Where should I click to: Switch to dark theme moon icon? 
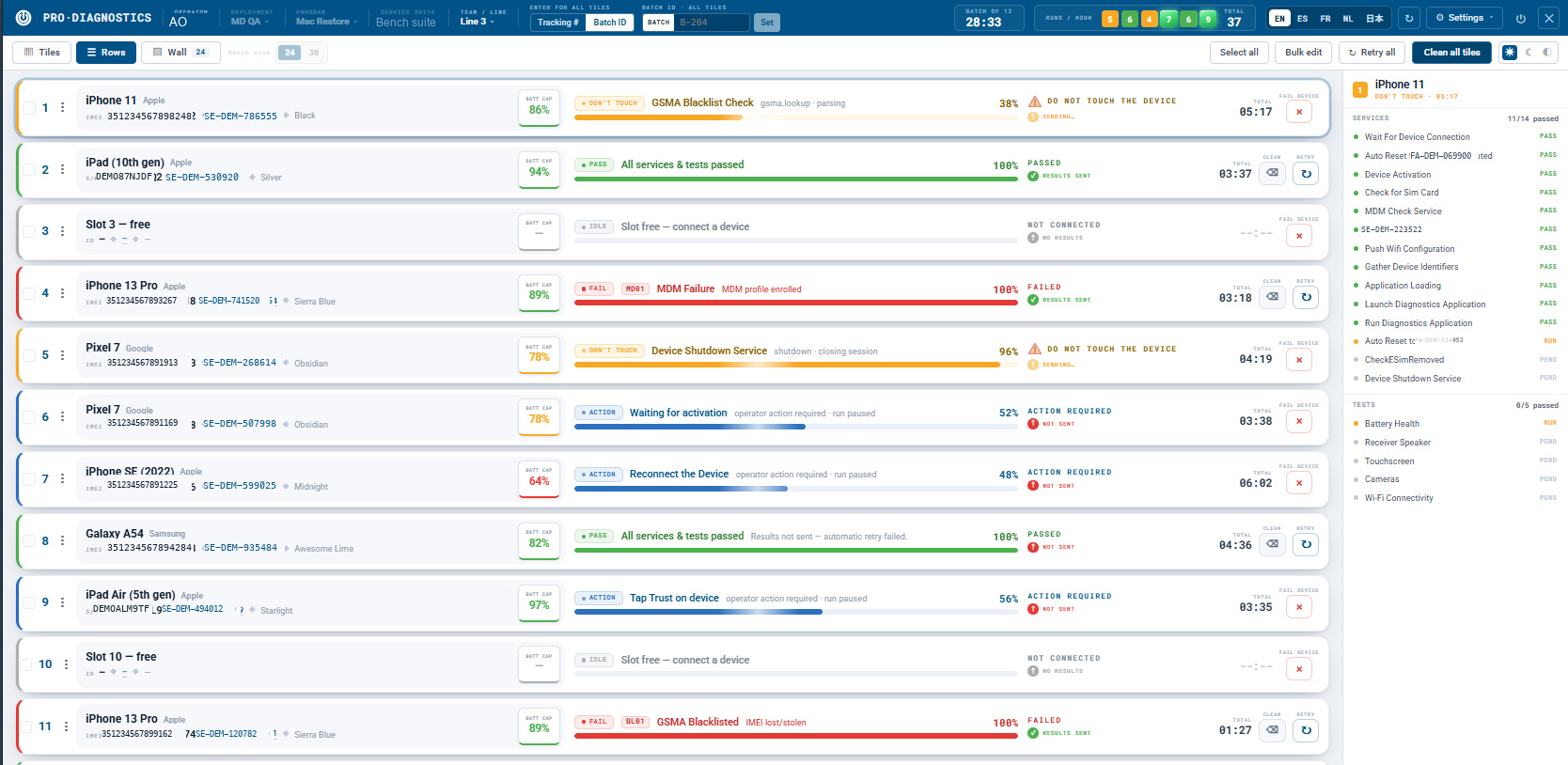[x=1529, y=53]
